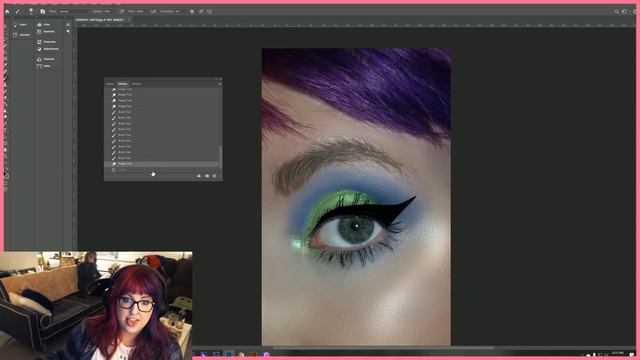Create new snapshot camera icon
Image resolution: width=640 pixels, height=360 pixels.
(207, 176)
